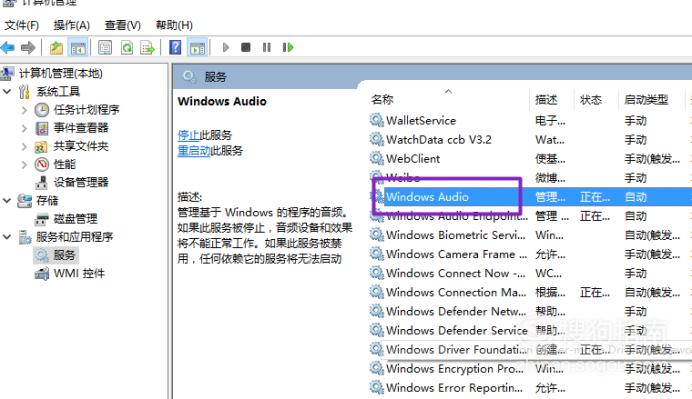Expand the 性能 node
The width and height of the screenshot is (692, 399).
pyautogui.click(x=24, y=165)
